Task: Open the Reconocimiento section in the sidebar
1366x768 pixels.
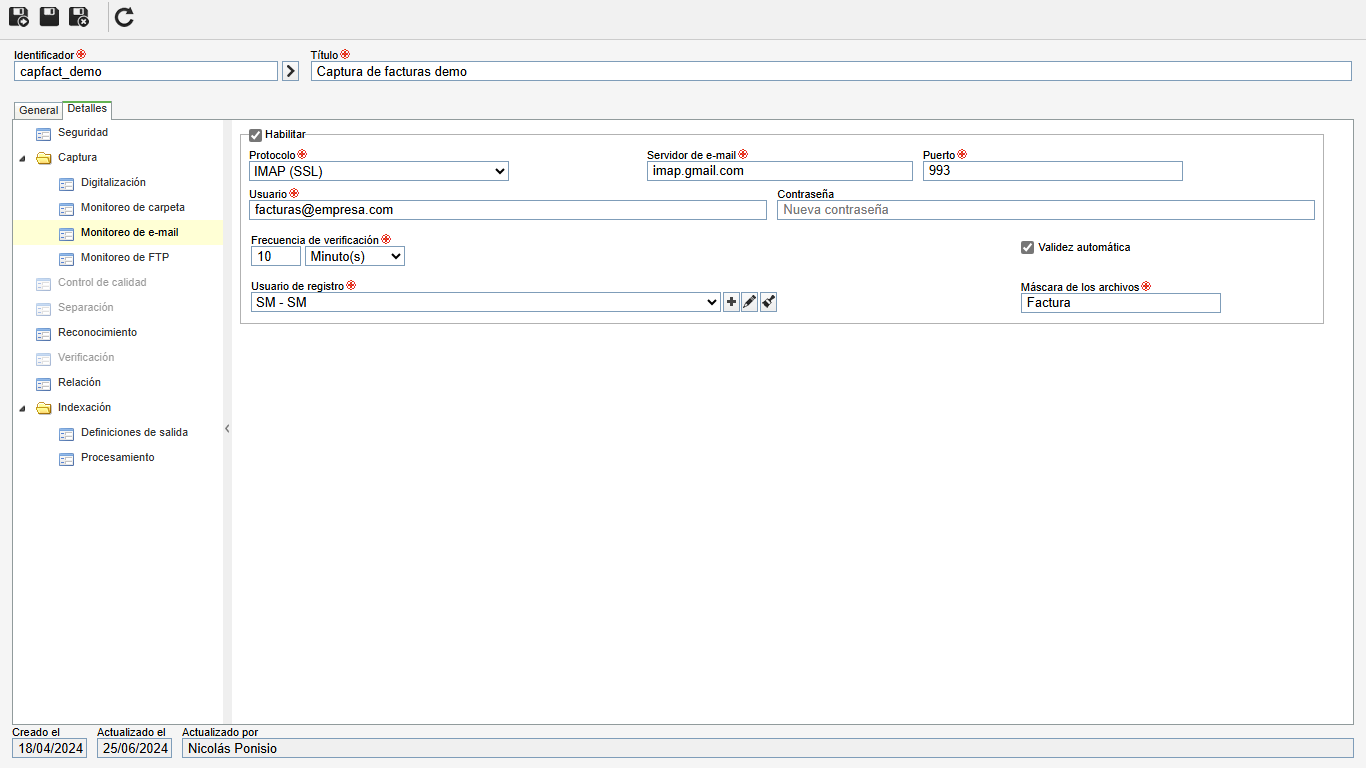Action: pos(97,333)
